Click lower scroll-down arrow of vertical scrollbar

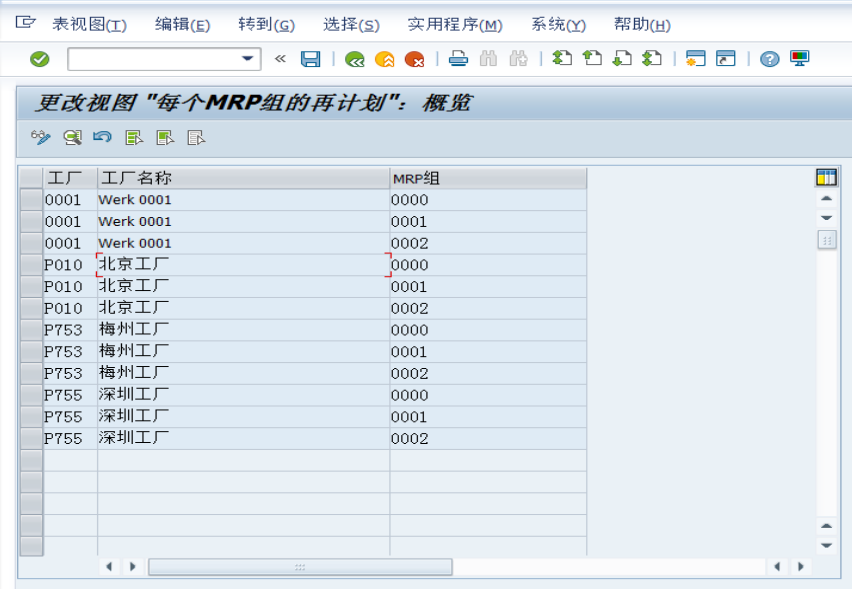[826, 545]
